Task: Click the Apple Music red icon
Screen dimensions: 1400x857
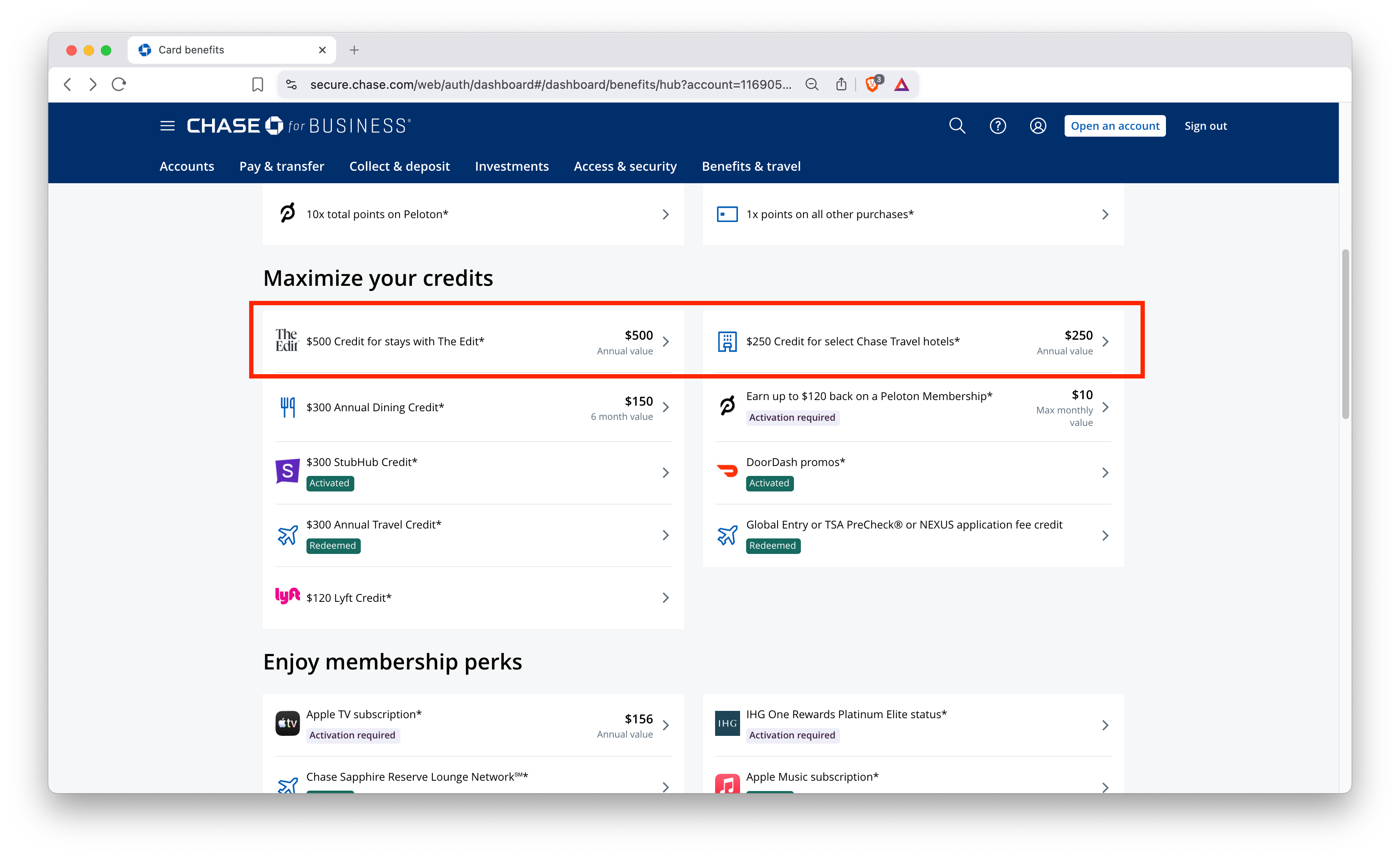Action: (727, 783)
